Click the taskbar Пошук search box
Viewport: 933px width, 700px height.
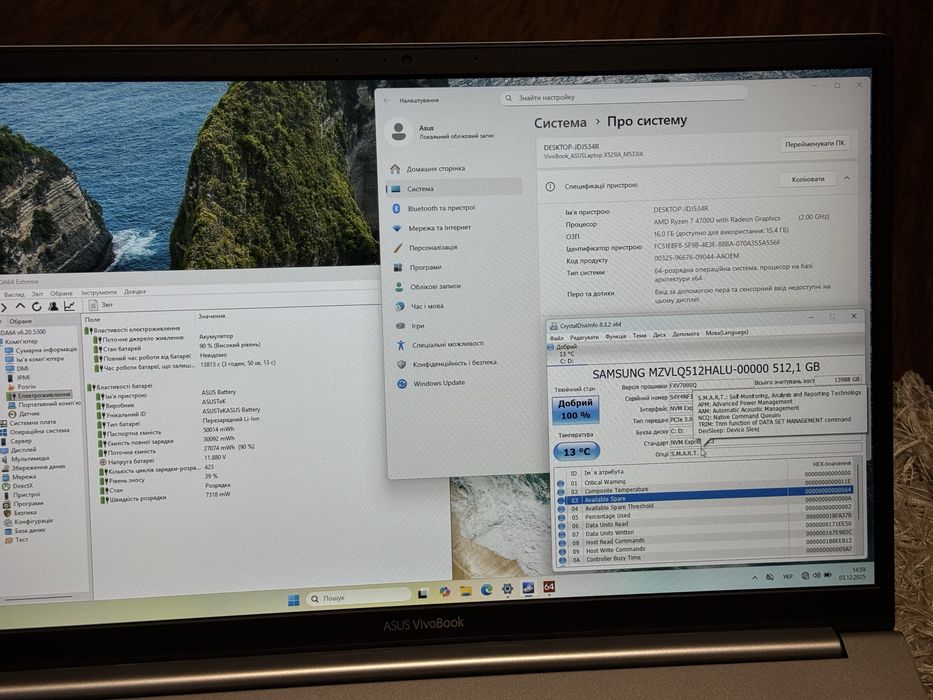(359, 597)
